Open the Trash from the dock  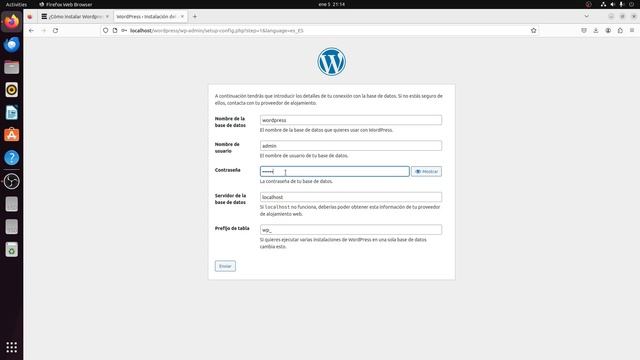11,249
